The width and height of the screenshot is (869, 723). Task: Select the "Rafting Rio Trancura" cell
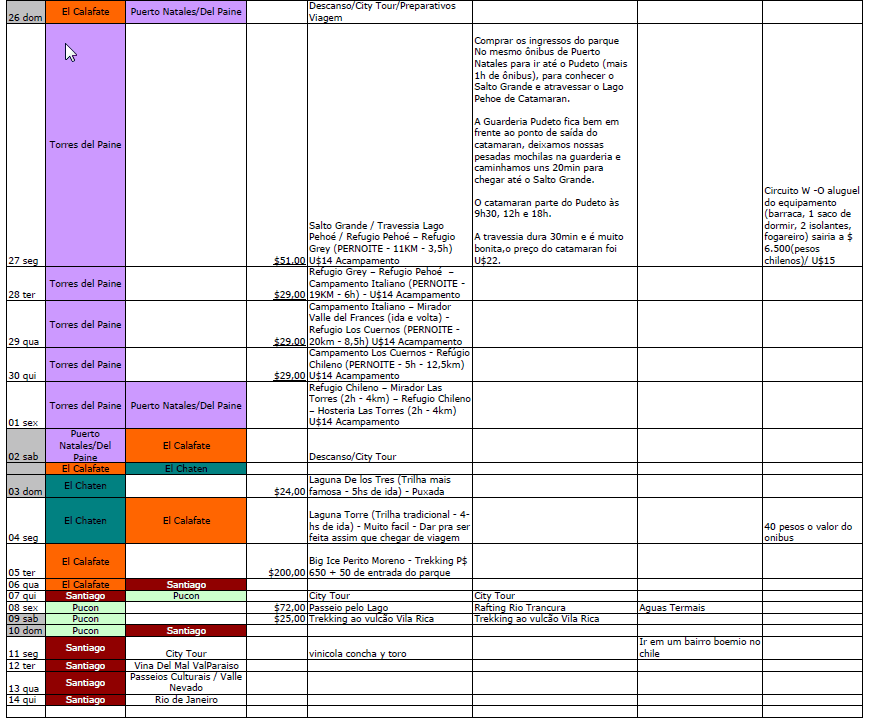pyautogui.click(x=553, y=607)
